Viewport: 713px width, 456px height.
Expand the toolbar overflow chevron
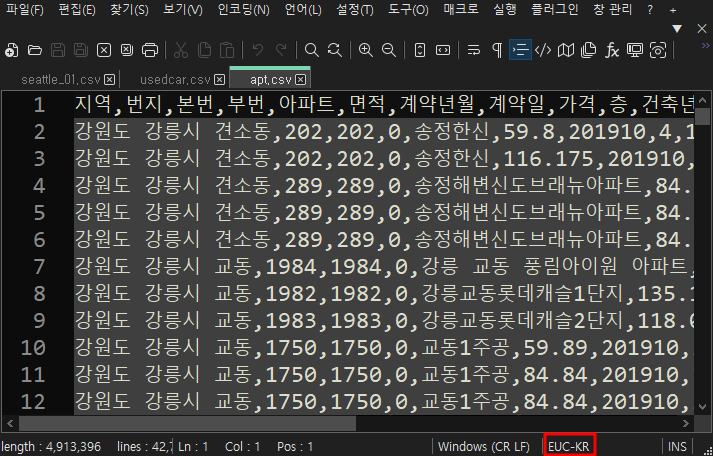pos(706,45)
